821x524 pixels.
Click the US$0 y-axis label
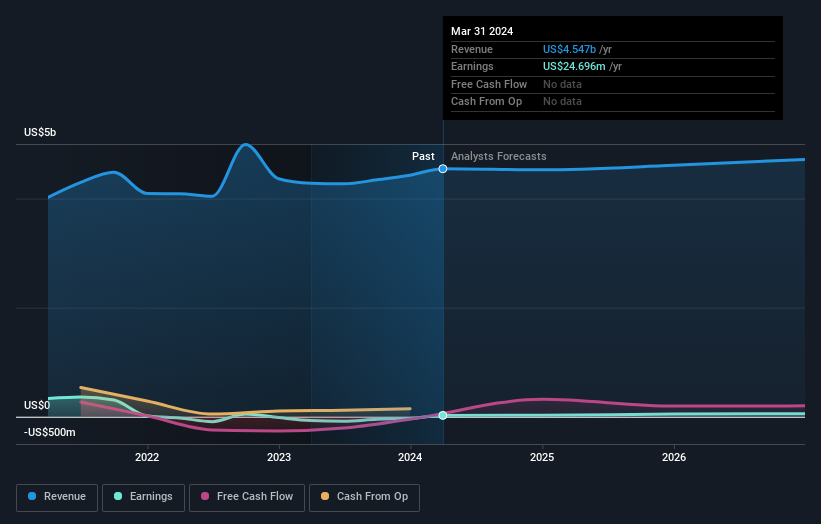click(37, 405)
